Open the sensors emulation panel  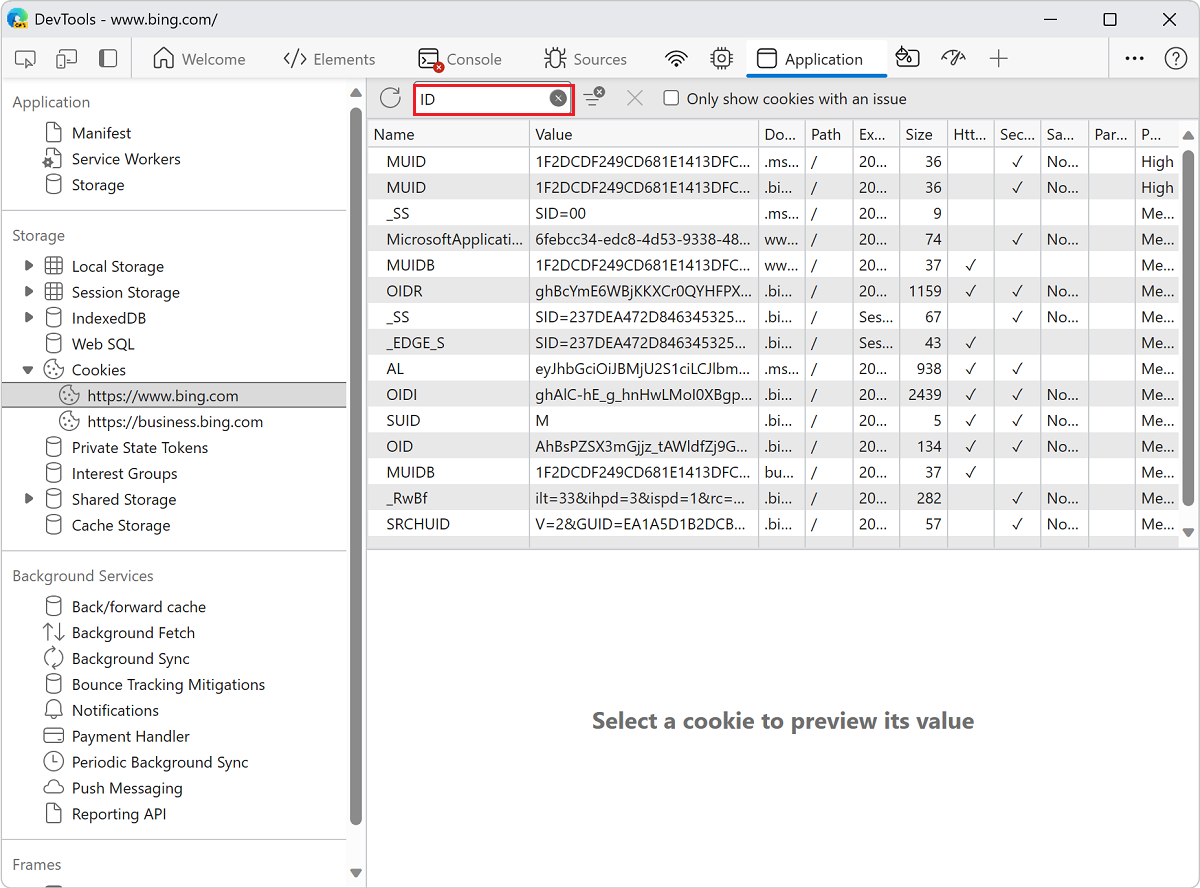coord(721,58)
